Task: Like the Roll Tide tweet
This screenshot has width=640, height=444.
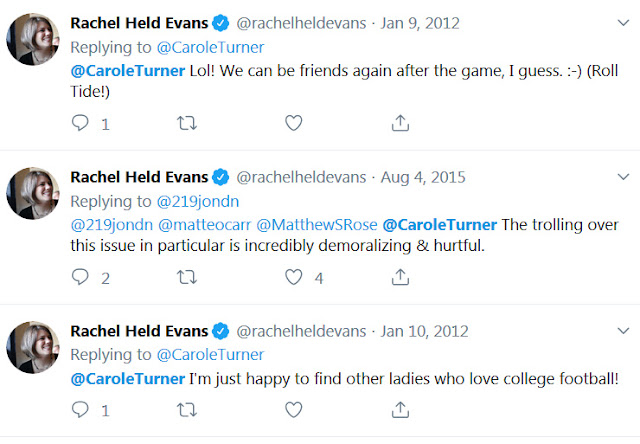Action: click(x=293, y=123)
